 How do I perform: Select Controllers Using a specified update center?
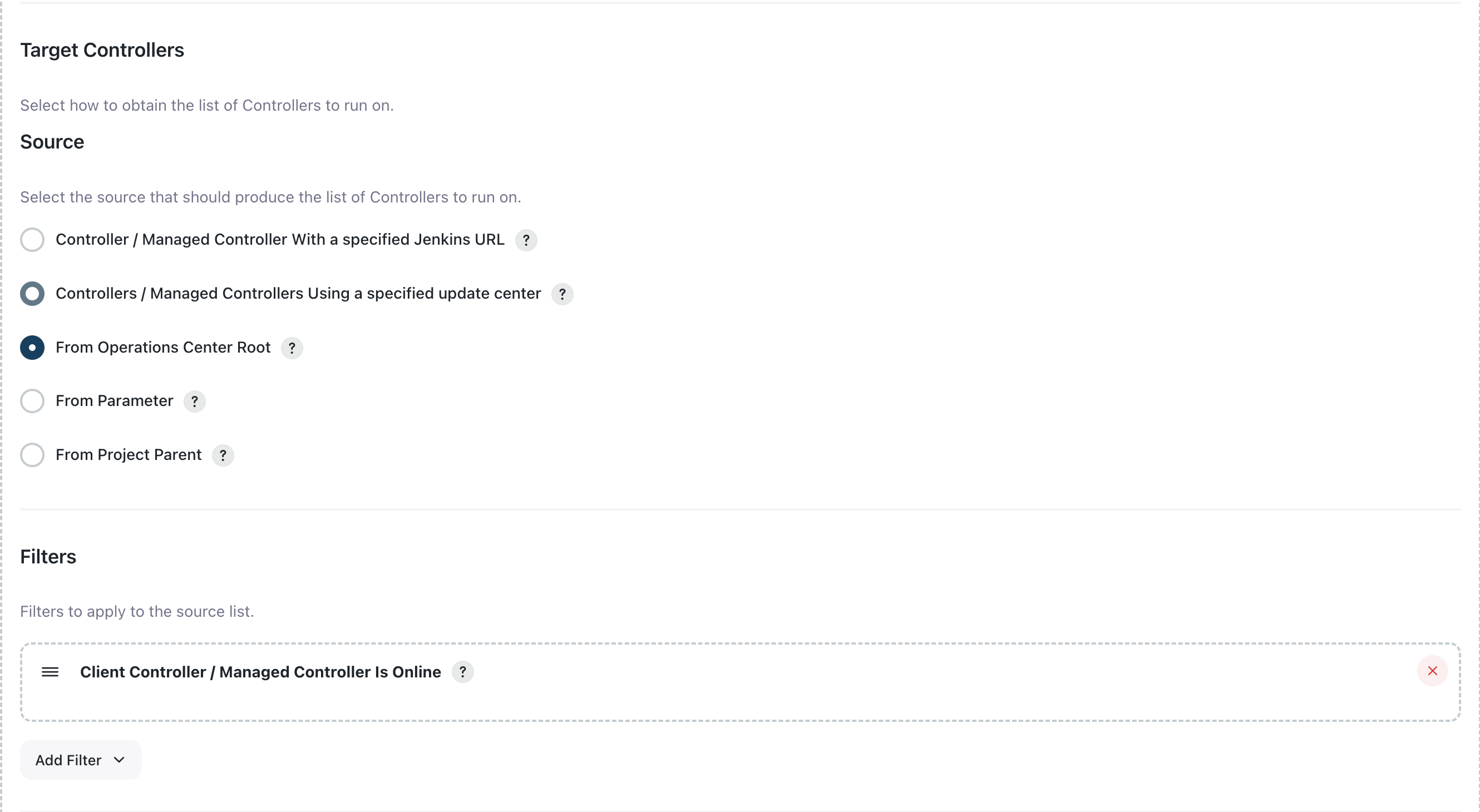click(x=31, y=293)
